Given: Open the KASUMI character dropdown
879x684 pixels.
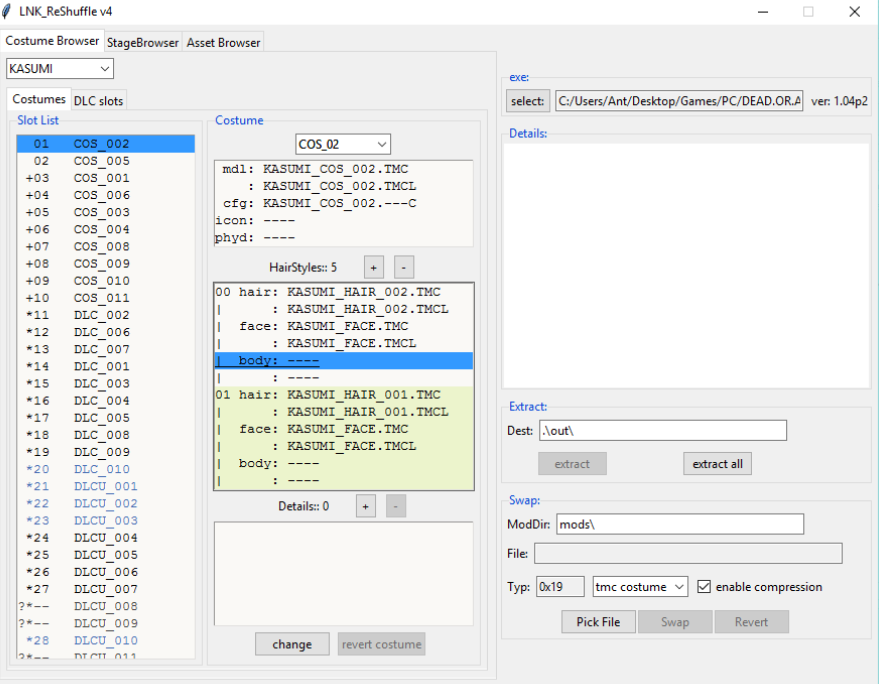Looking at the screenshot, I should [x=60, y=68].
